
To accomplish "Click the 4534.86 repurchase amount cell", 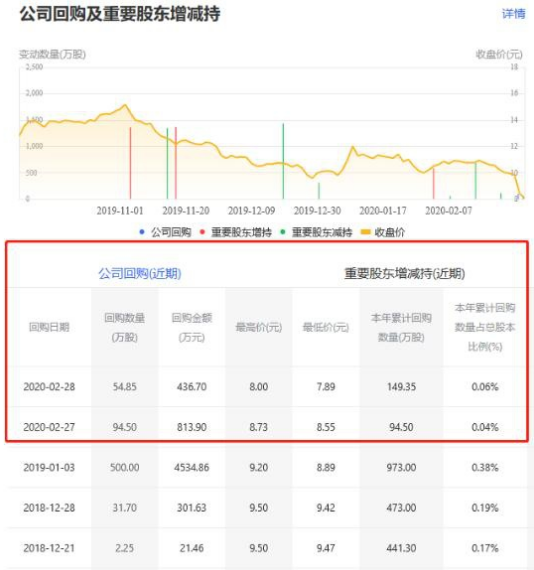I will [x=192, y=467].
